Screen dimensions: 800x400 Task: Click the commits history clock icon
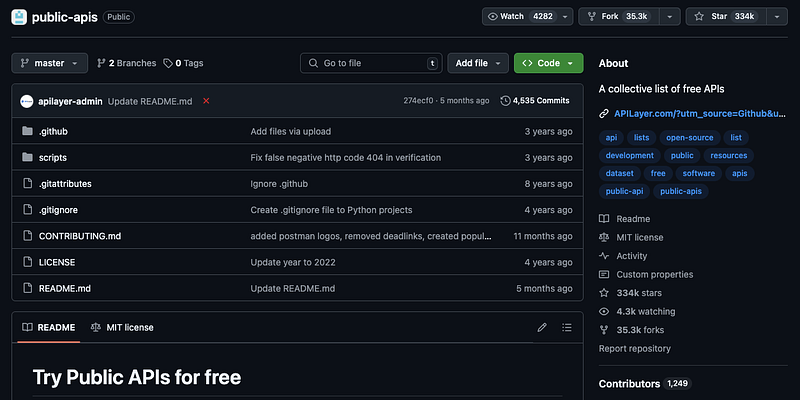(x=505, y=101)
